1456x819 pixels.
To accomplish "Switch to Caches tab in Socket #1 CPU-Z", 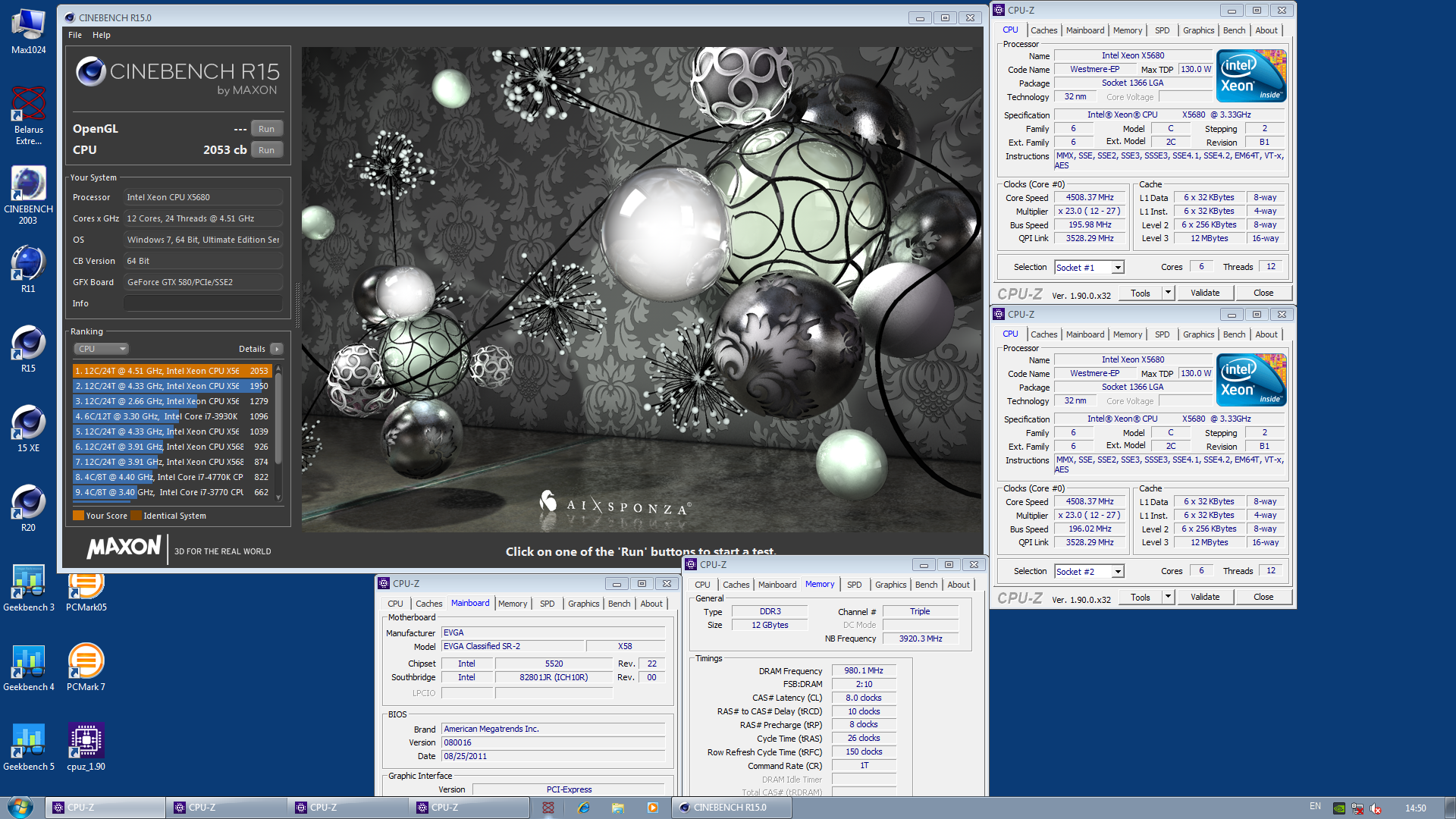I will click(x=1043, y=30).
